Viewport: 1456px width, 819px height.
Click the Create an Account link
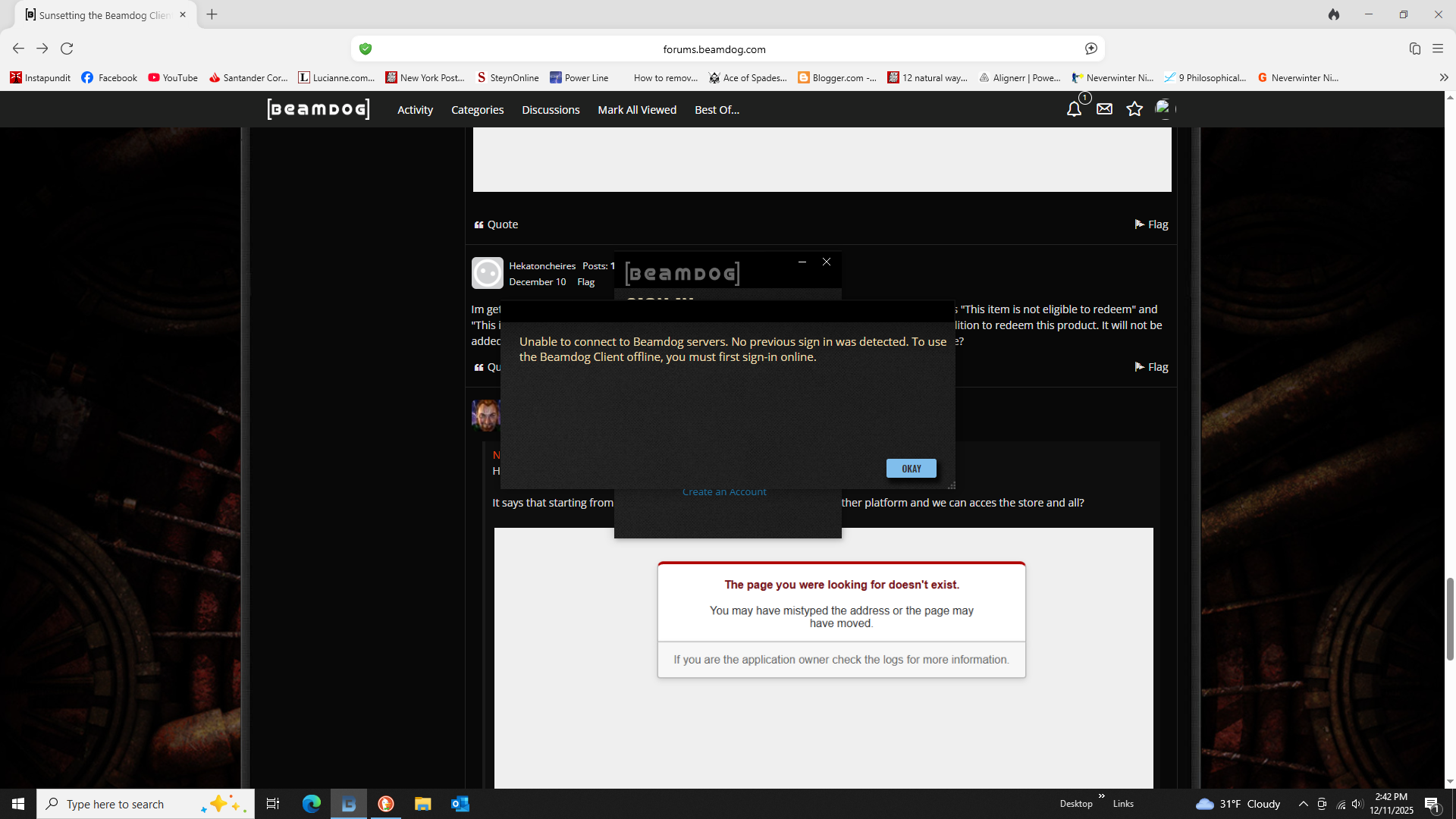[724, 492]
